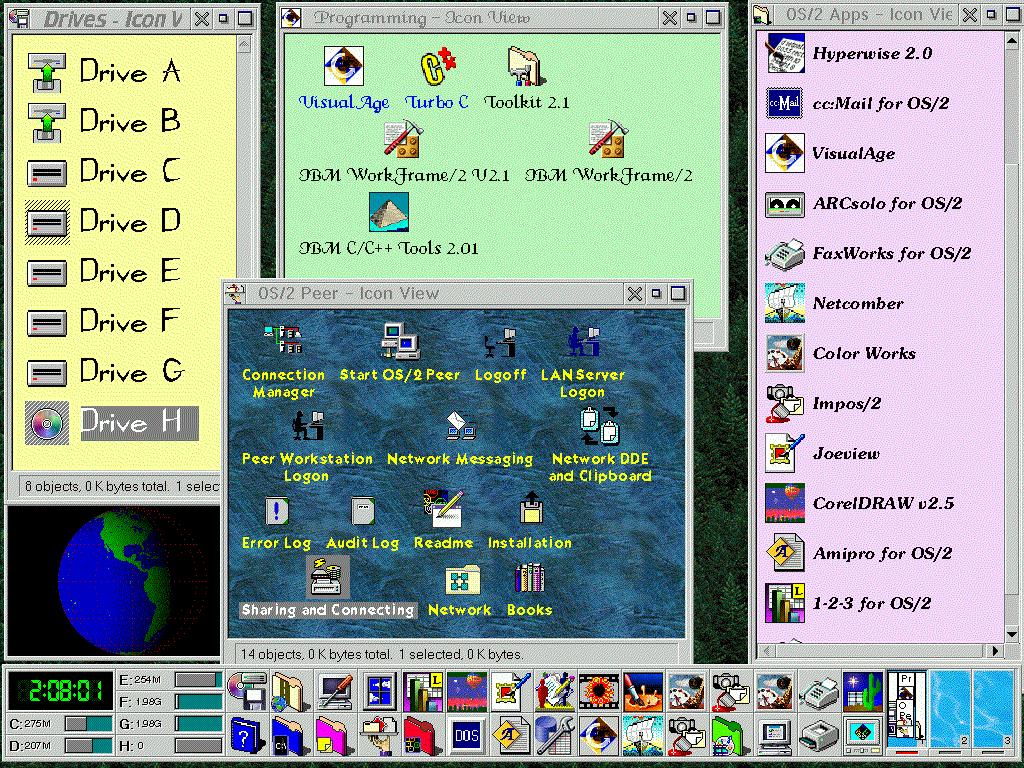Open the Network folder in OS/2 Peer
1024x768 pixels.
(462, 580)
